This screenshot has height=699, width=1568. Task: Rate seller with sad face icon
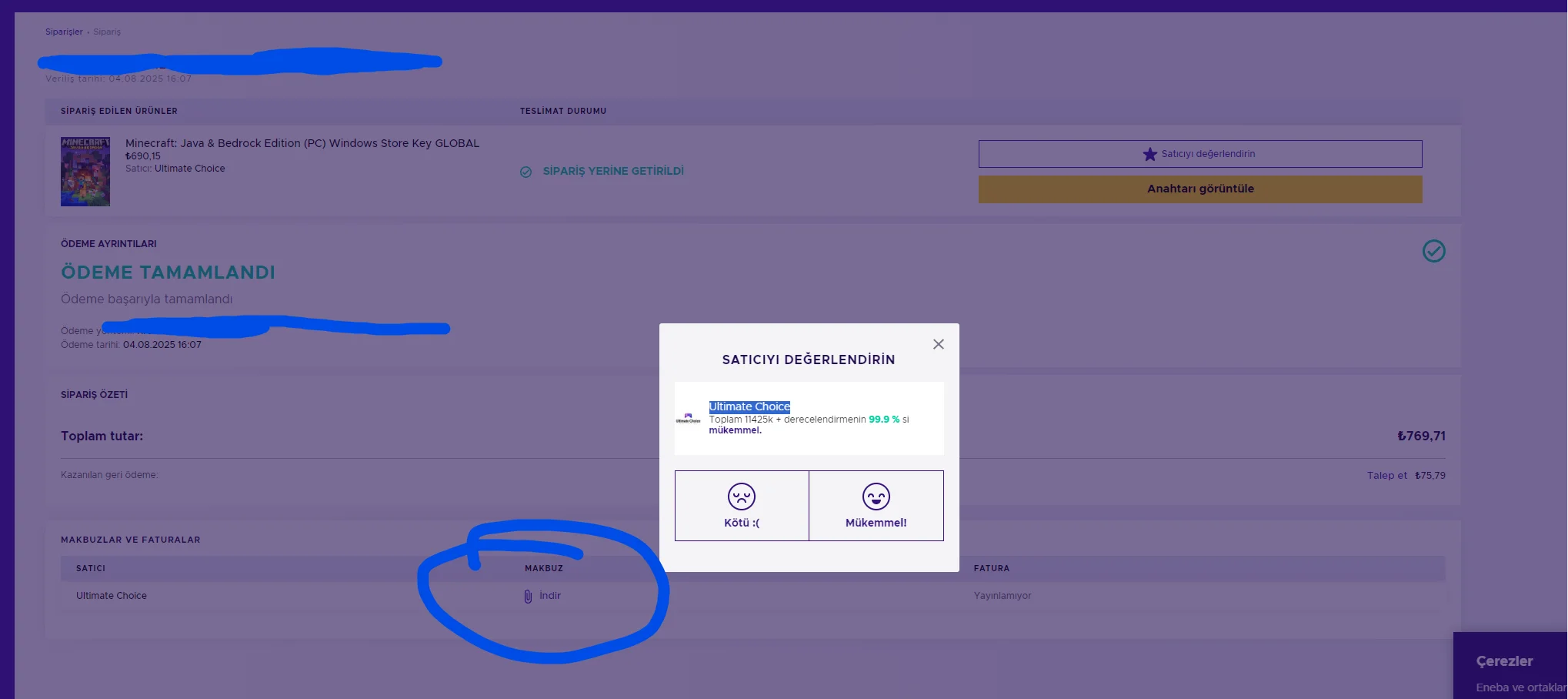tap(742, 497)
